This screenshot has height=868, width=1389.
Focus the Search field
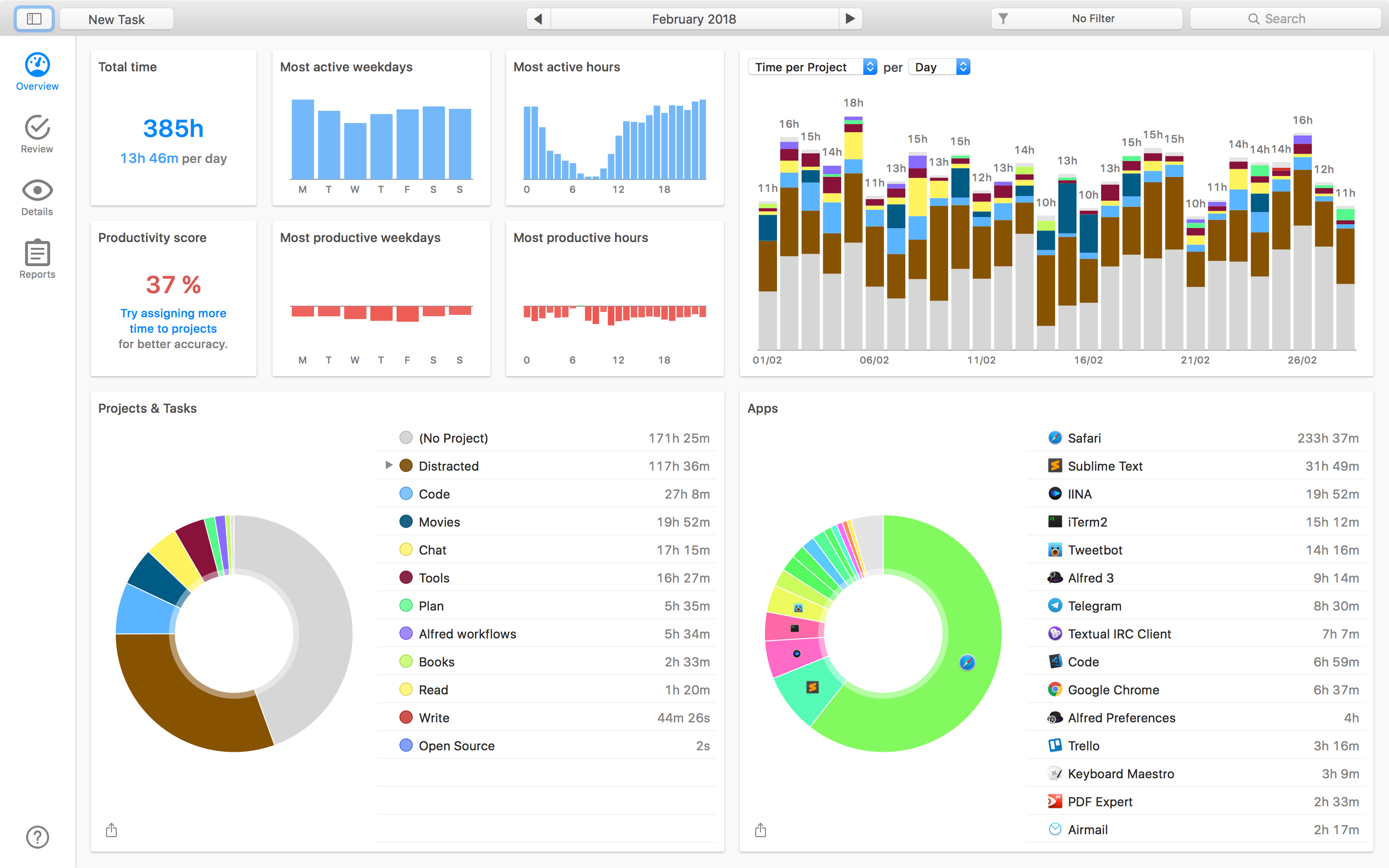[1285, 19]
